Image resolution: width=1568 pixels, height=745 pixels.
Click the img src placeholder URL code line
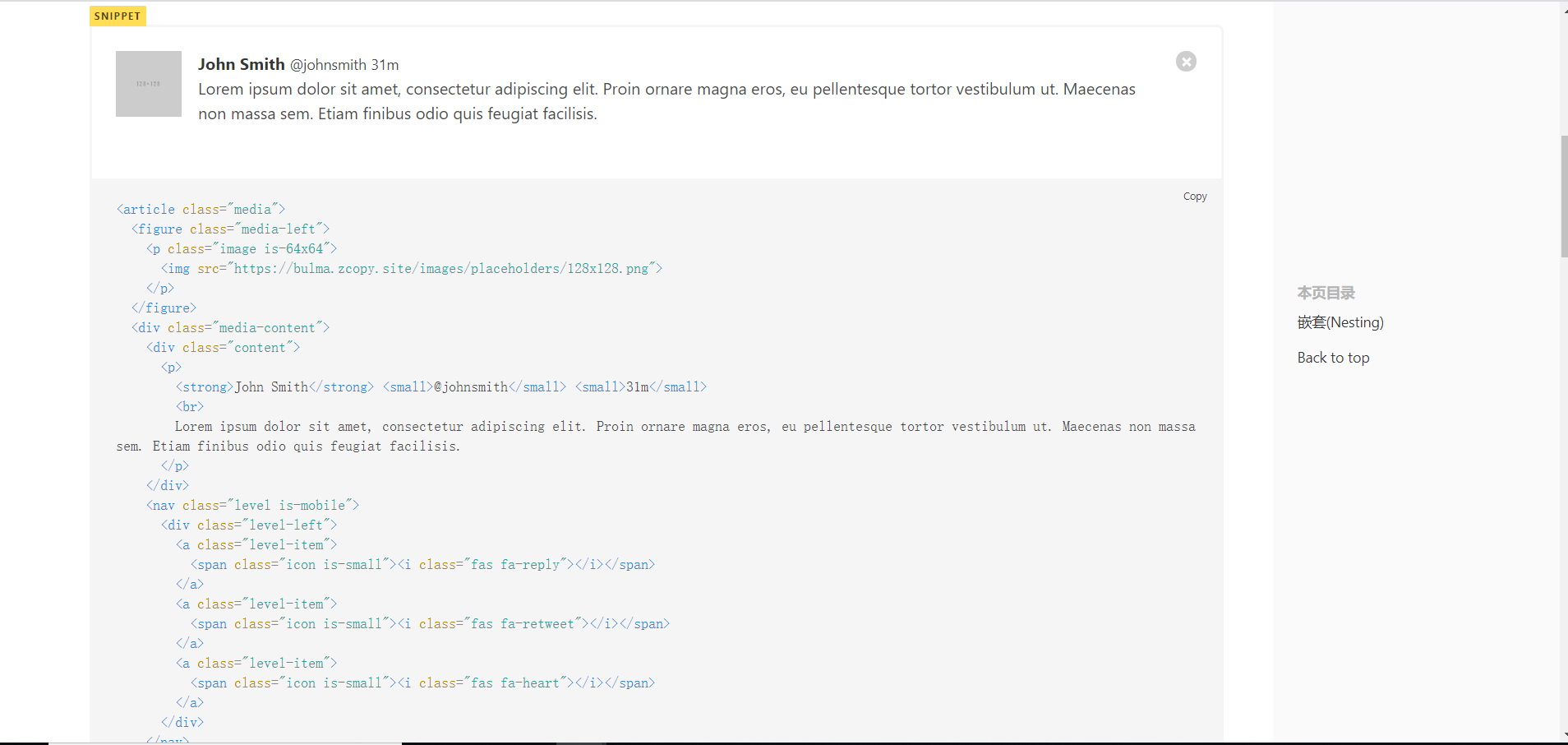point(411,269)
